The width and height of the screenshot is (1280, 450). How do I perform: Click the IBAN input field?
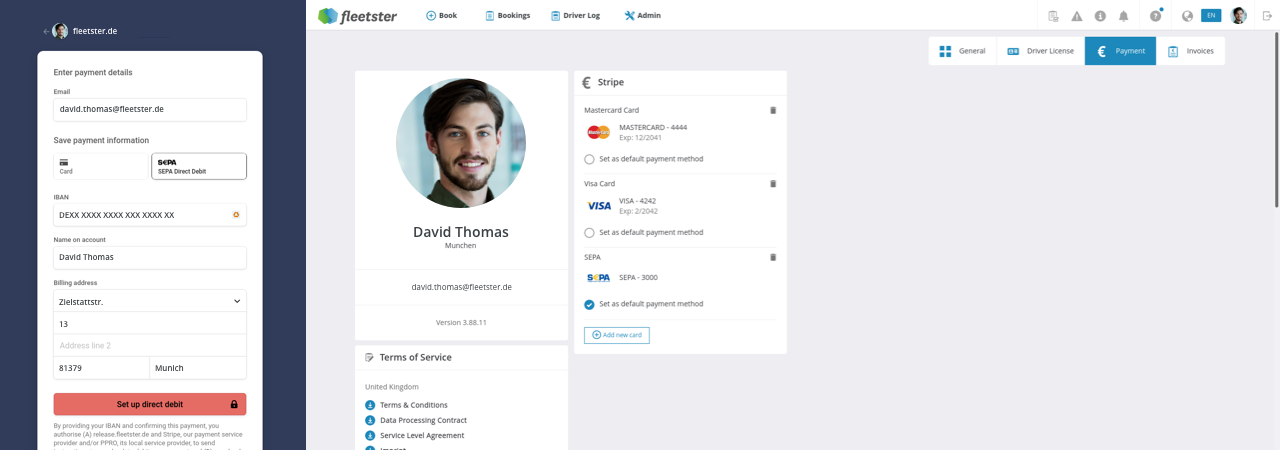[x=150, y=214]
